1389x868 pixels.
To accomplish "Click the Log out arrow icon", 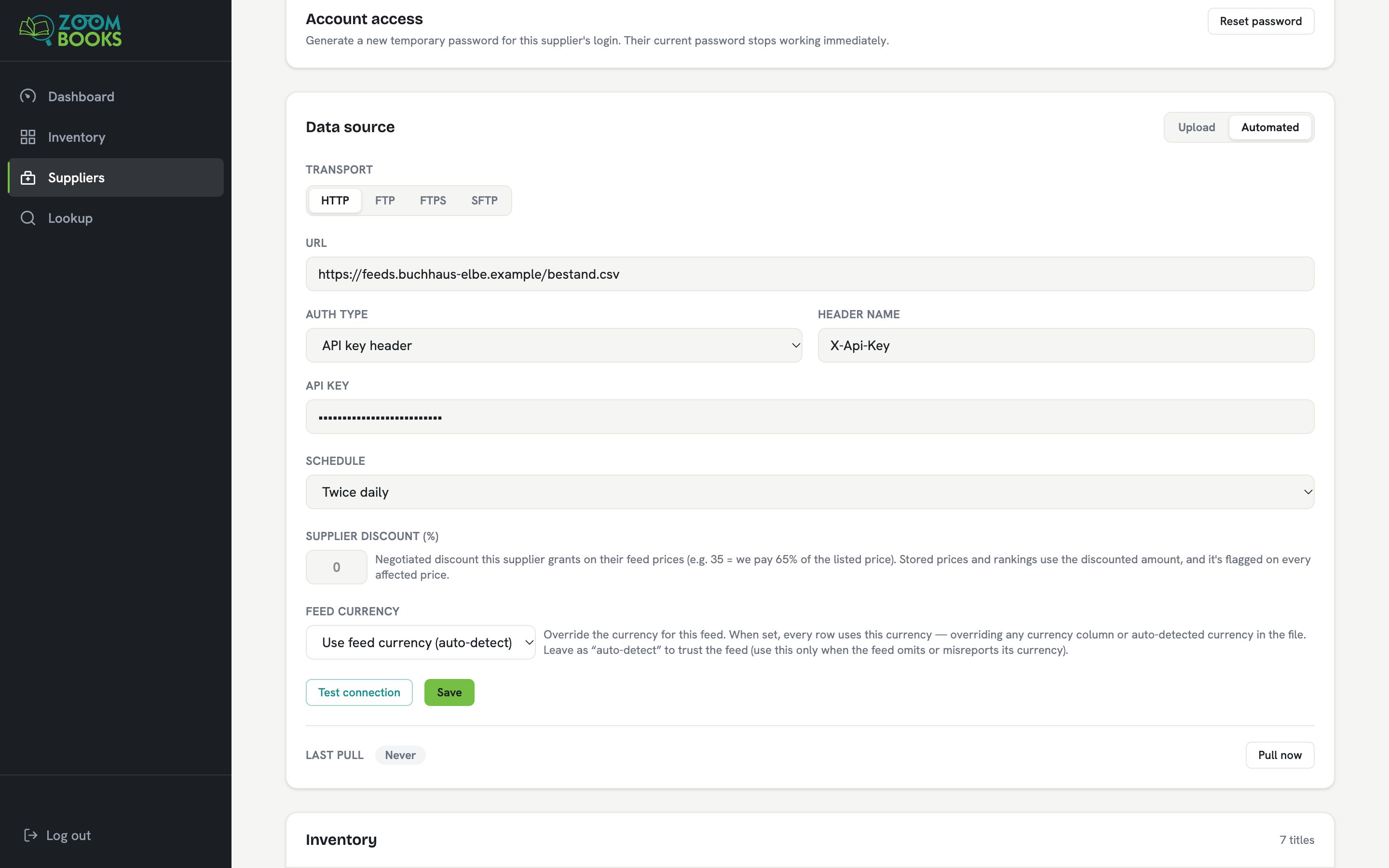I will (x=30, y=835).
